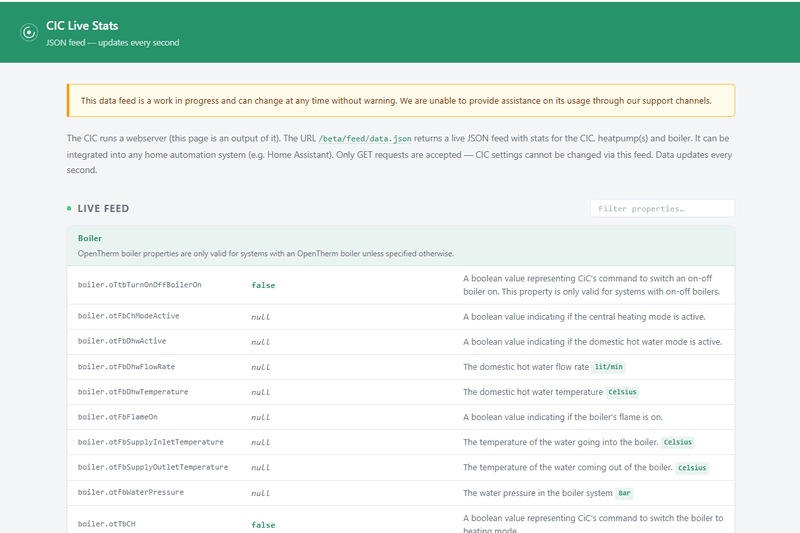Select boiler.otFbSupplyInletTemperature property

coord(151,442)
